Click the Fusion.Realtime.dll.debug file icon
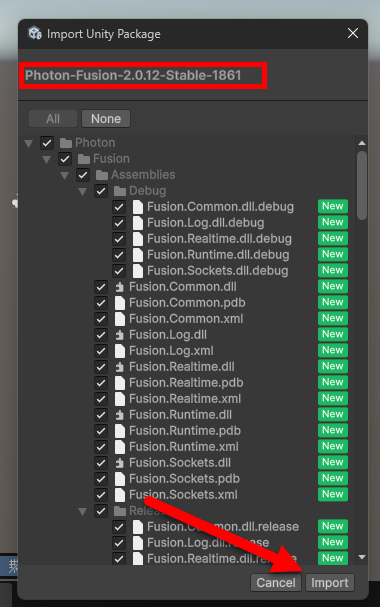 point(138,239)
